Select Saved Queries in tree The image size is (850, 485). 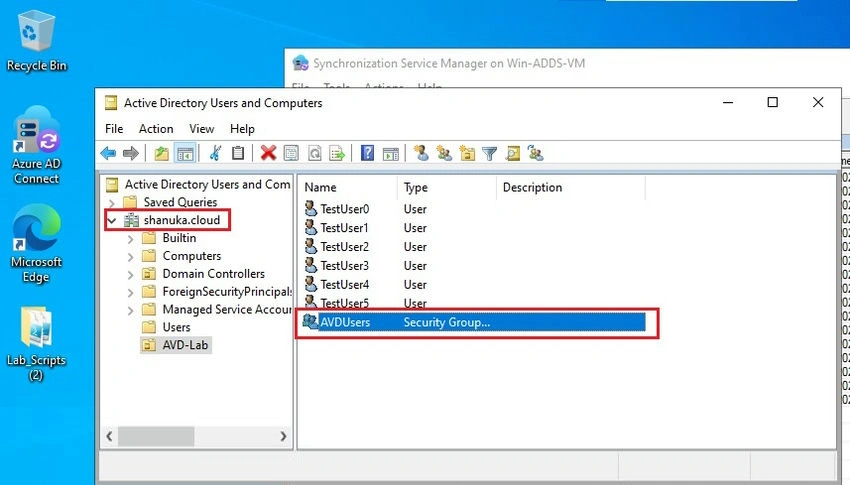[180, 202]
